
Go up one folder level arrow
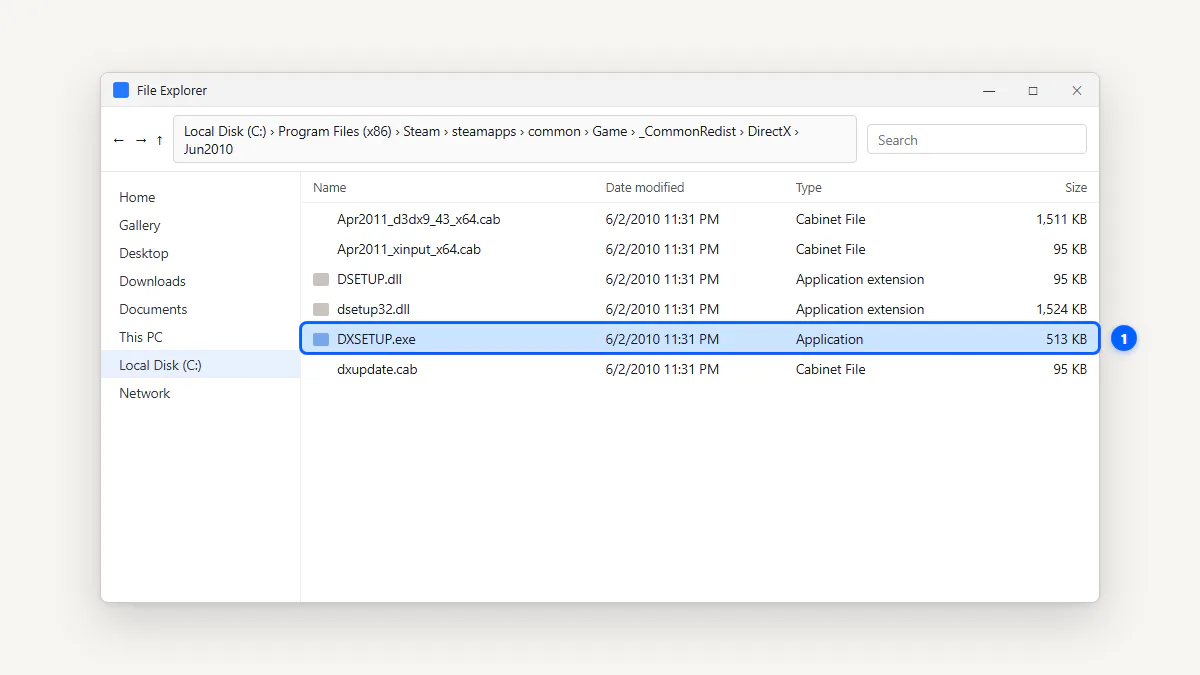159,140
